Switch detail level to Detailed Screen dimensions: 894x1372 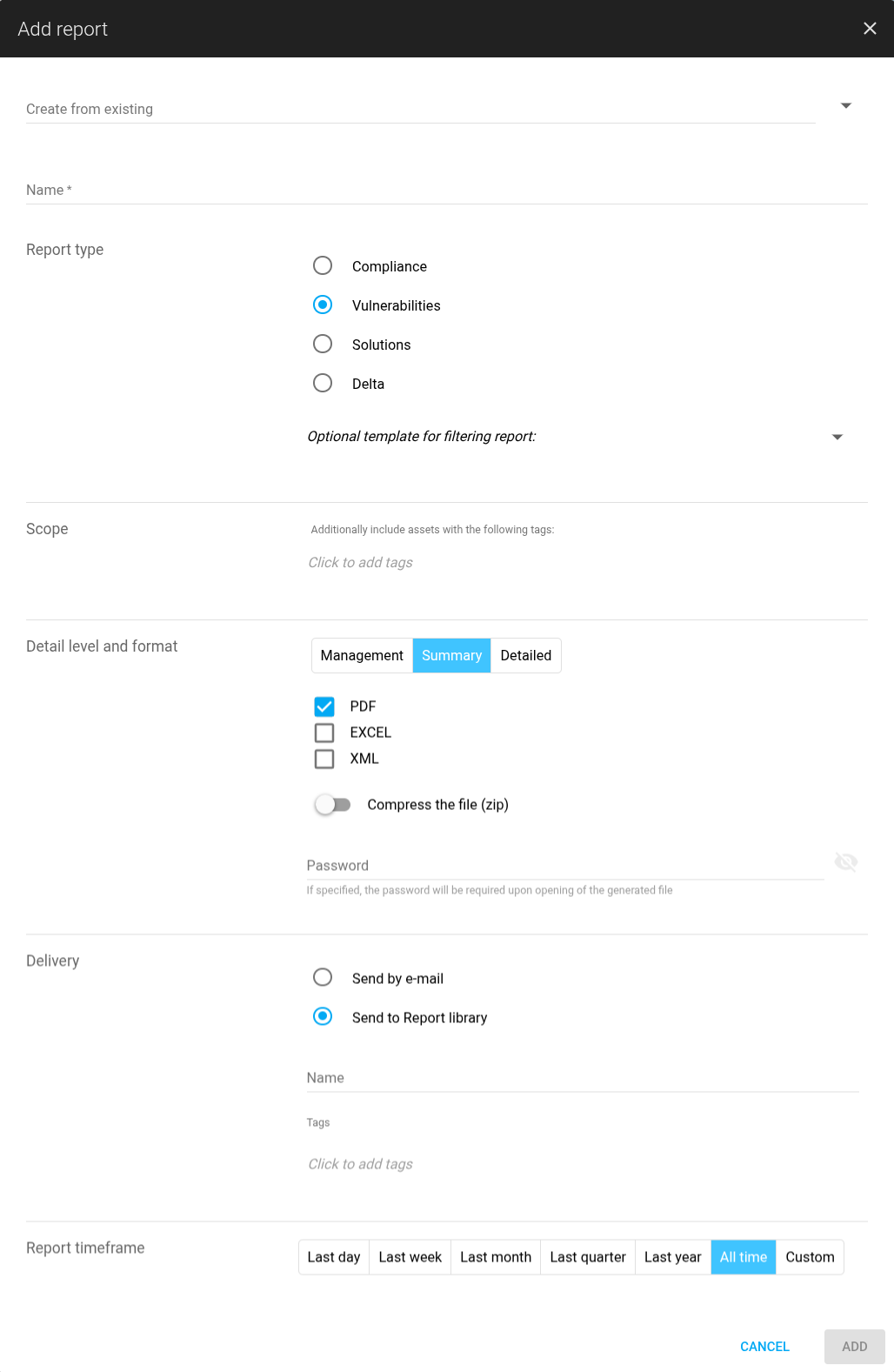(x=525, y=656)
